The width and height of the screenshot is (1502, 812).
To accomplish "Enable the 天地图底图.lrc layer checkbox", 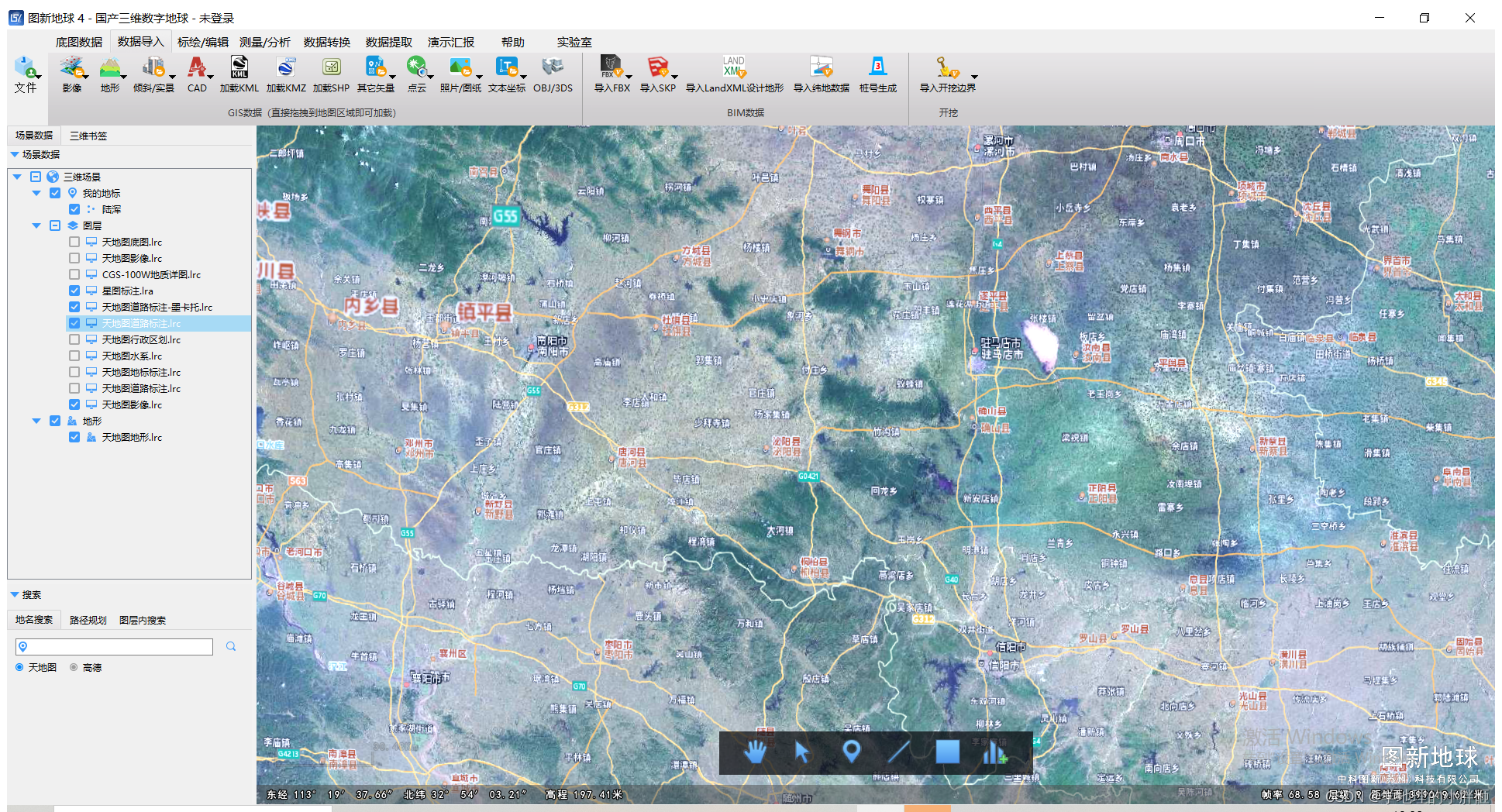I will pyautogui.click(x=74, y=242).
